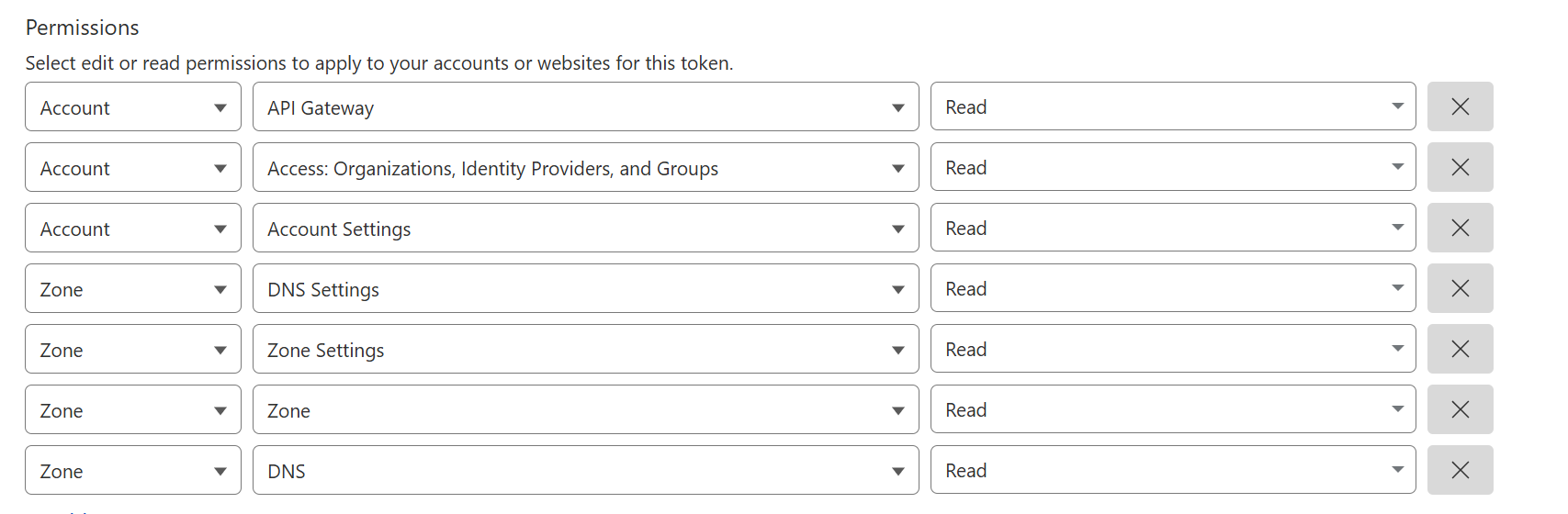The width and height of the screenshot is (1568, 514).
Task: Remove the Zone permission row
Action: [1460, 409]
